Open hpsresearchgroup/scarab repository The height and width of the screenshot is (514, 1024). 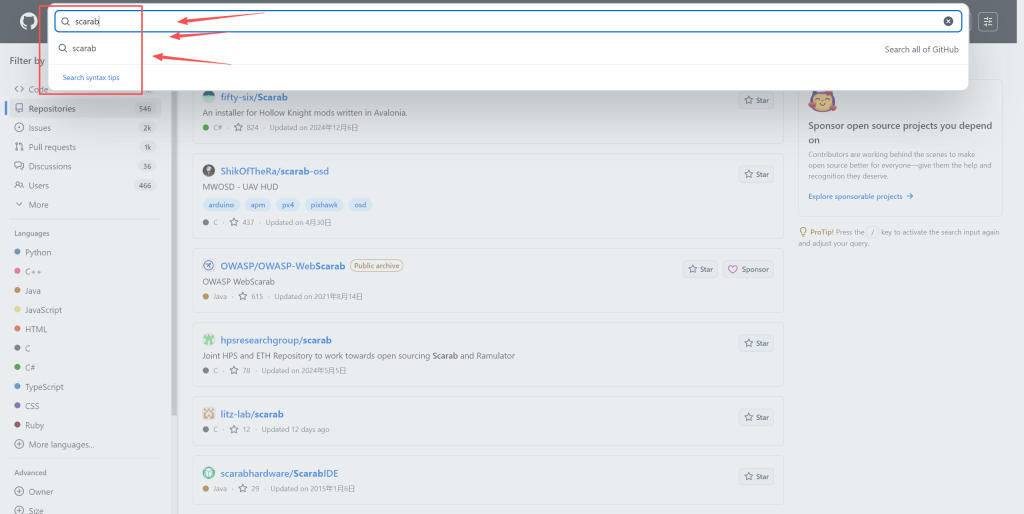tap(276, 340)
